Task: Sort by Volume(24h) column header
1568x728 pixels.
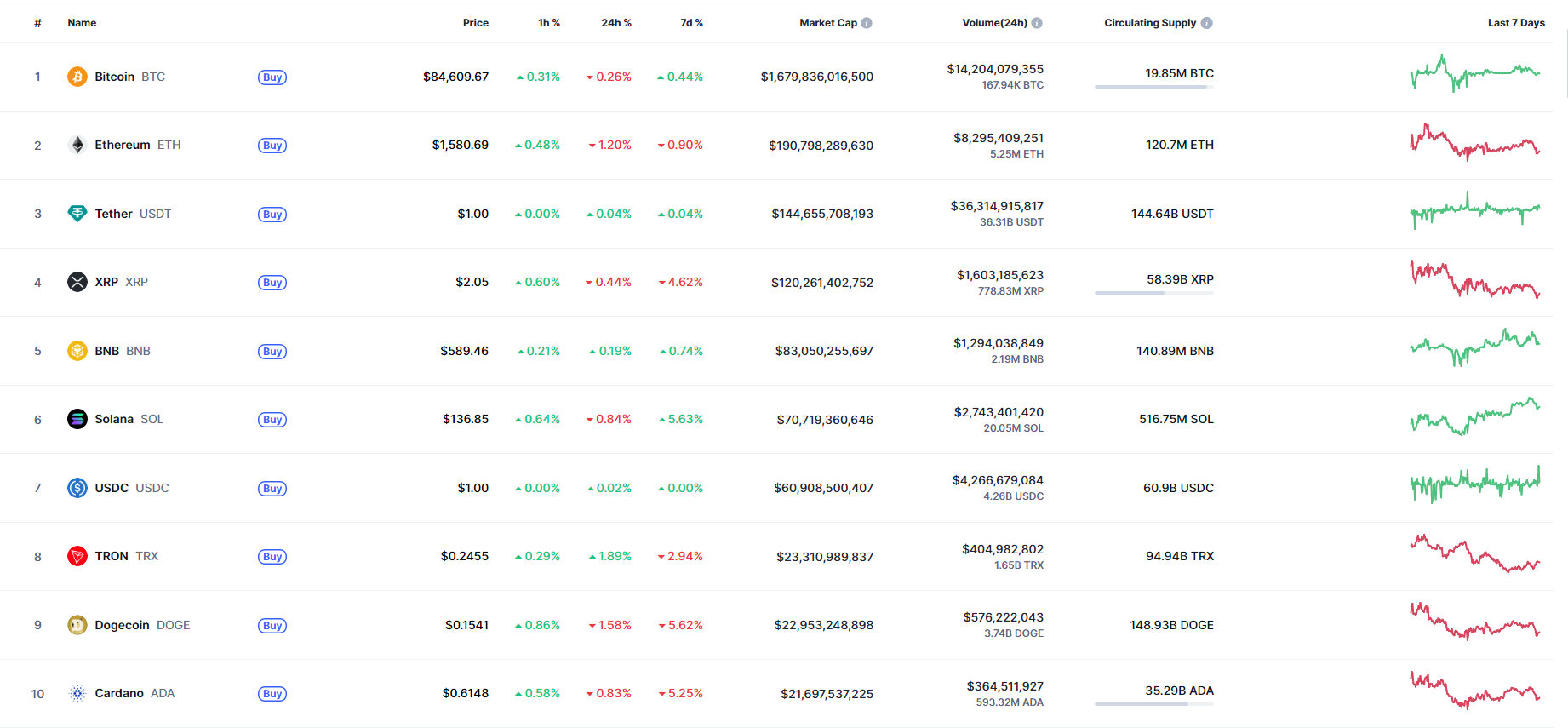Action: (x=994, y=23)
